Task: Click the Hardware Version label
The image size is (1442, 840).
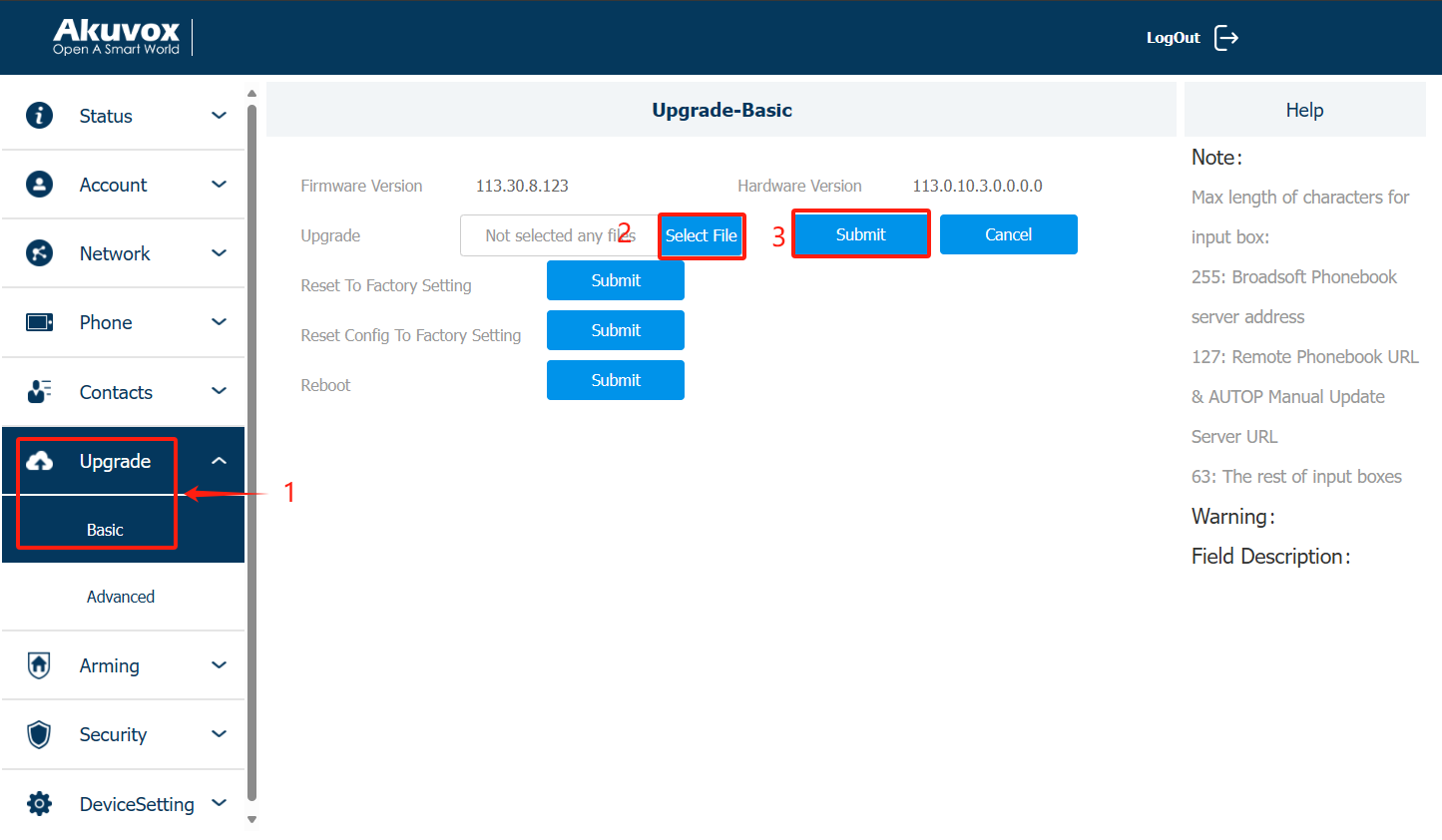Action: coord(799,186)
